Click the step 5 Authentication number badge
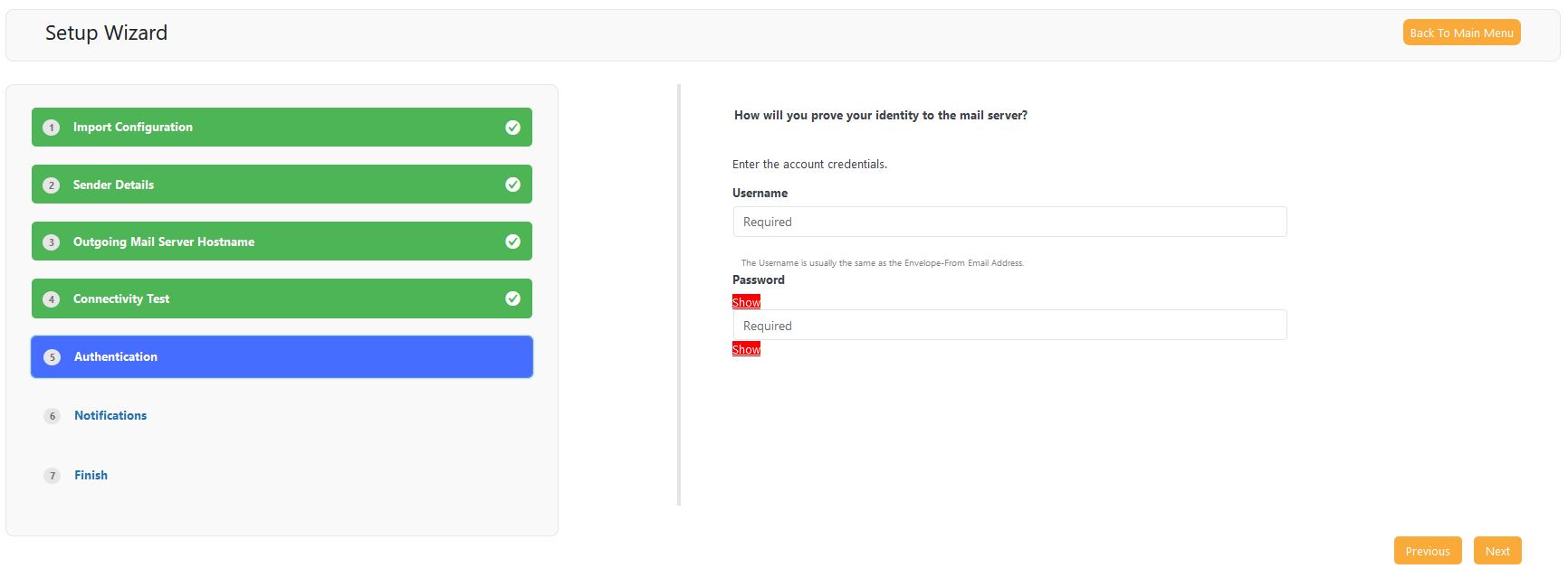Screen dimensions: 1568x578 [53, 357]
